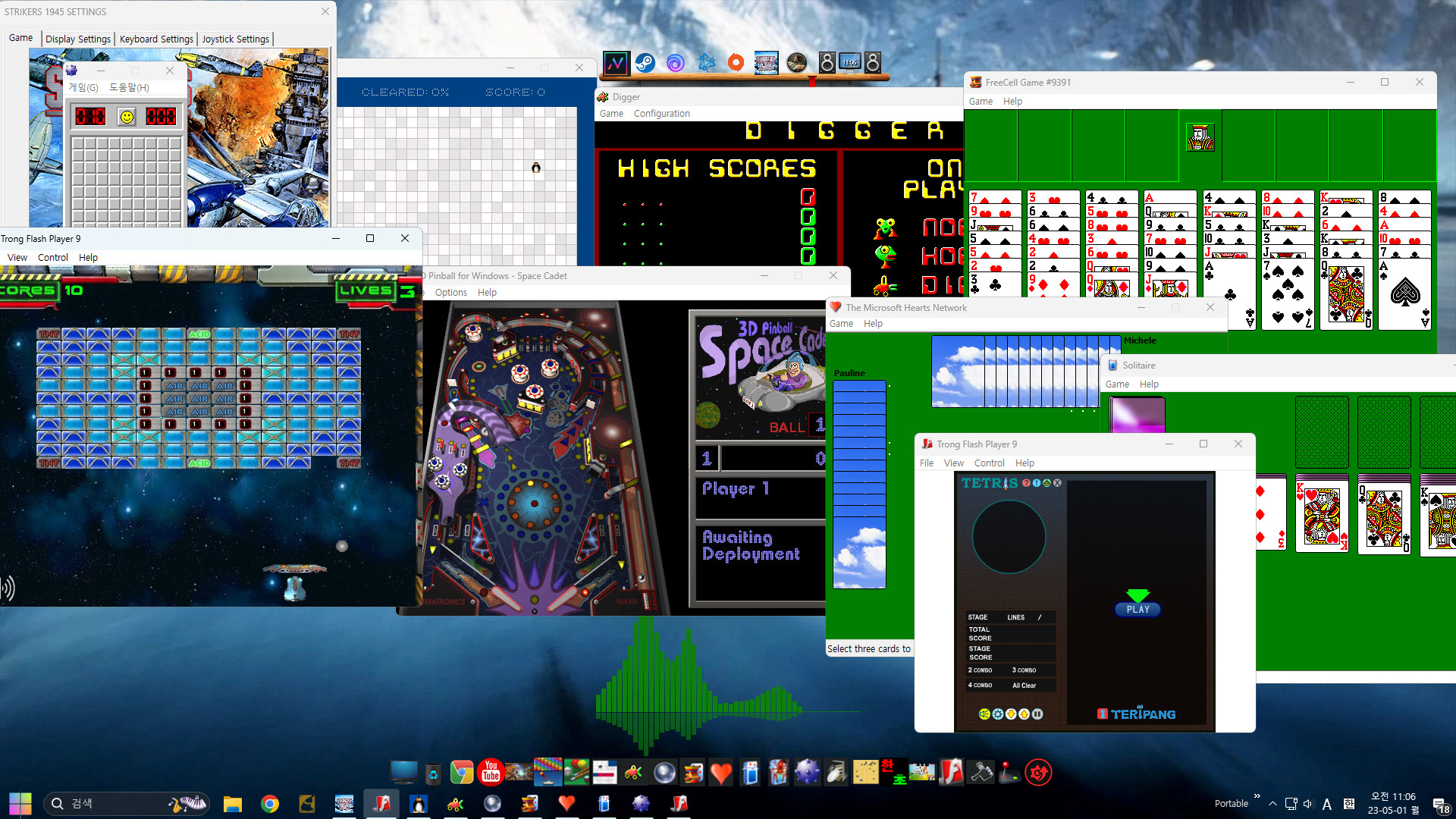
Task: Click the Minesweeper mine icon on the taskbar
Action: pyautogui.click(x=642, y=804)
